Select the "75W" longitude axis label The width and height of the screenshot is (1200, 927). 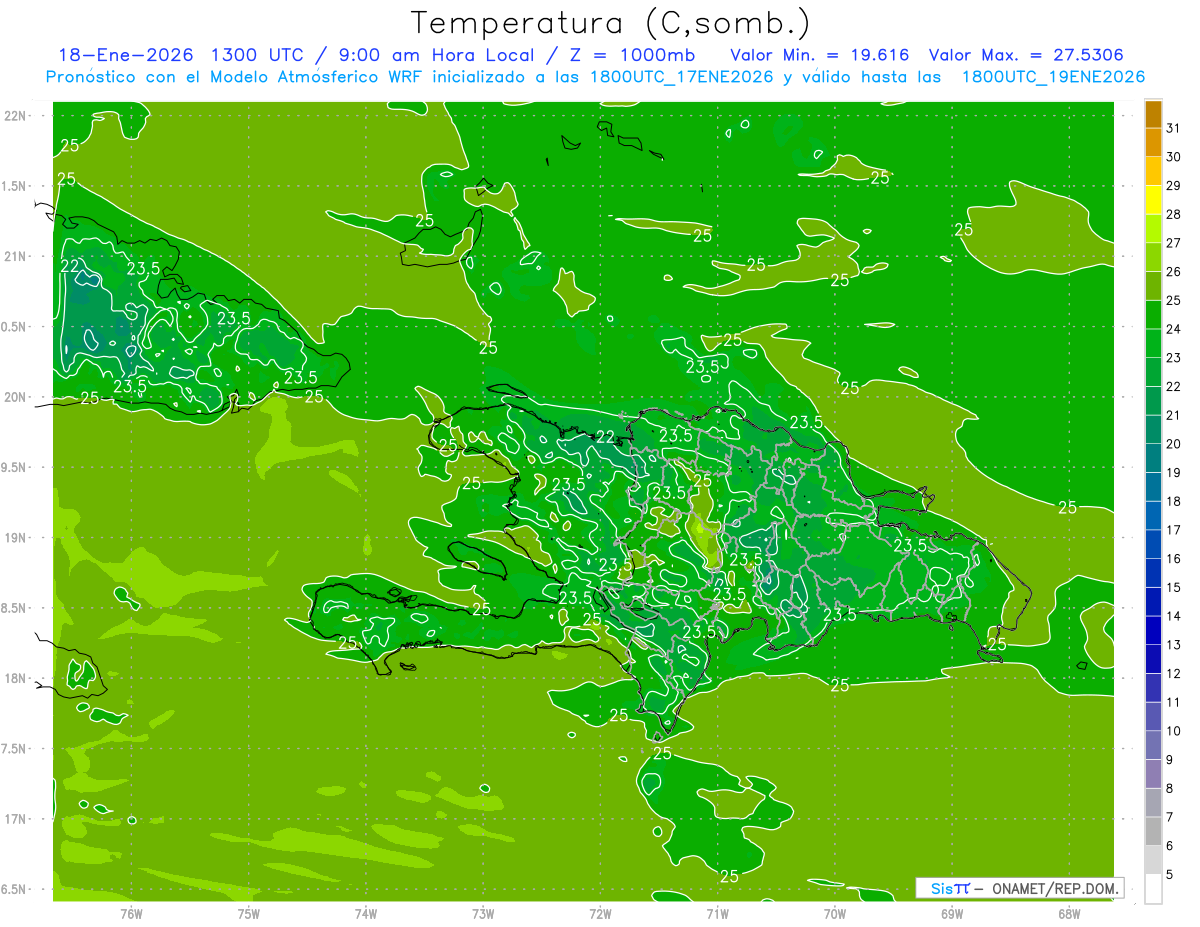(x=249, y=913)
